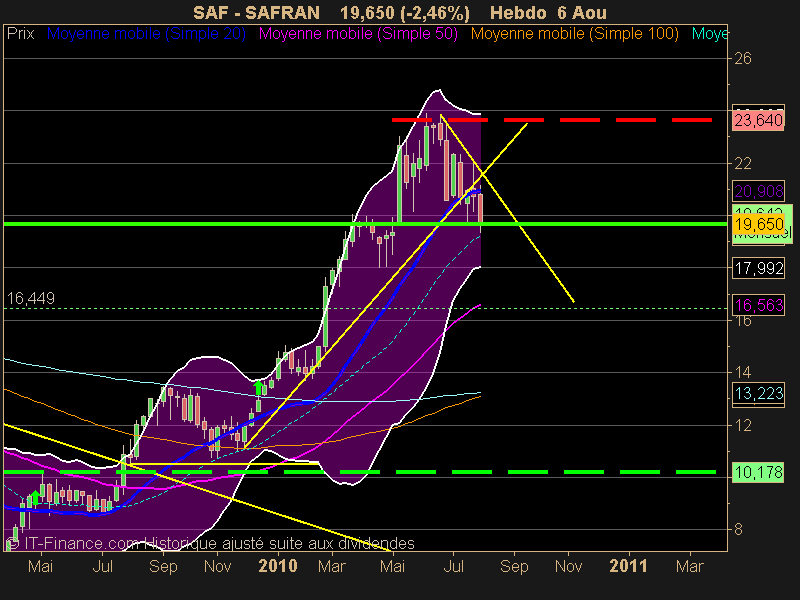Screen dimensions: 800x600
Task: Click the red 23,640 price label
Action: tap(758, 120)
